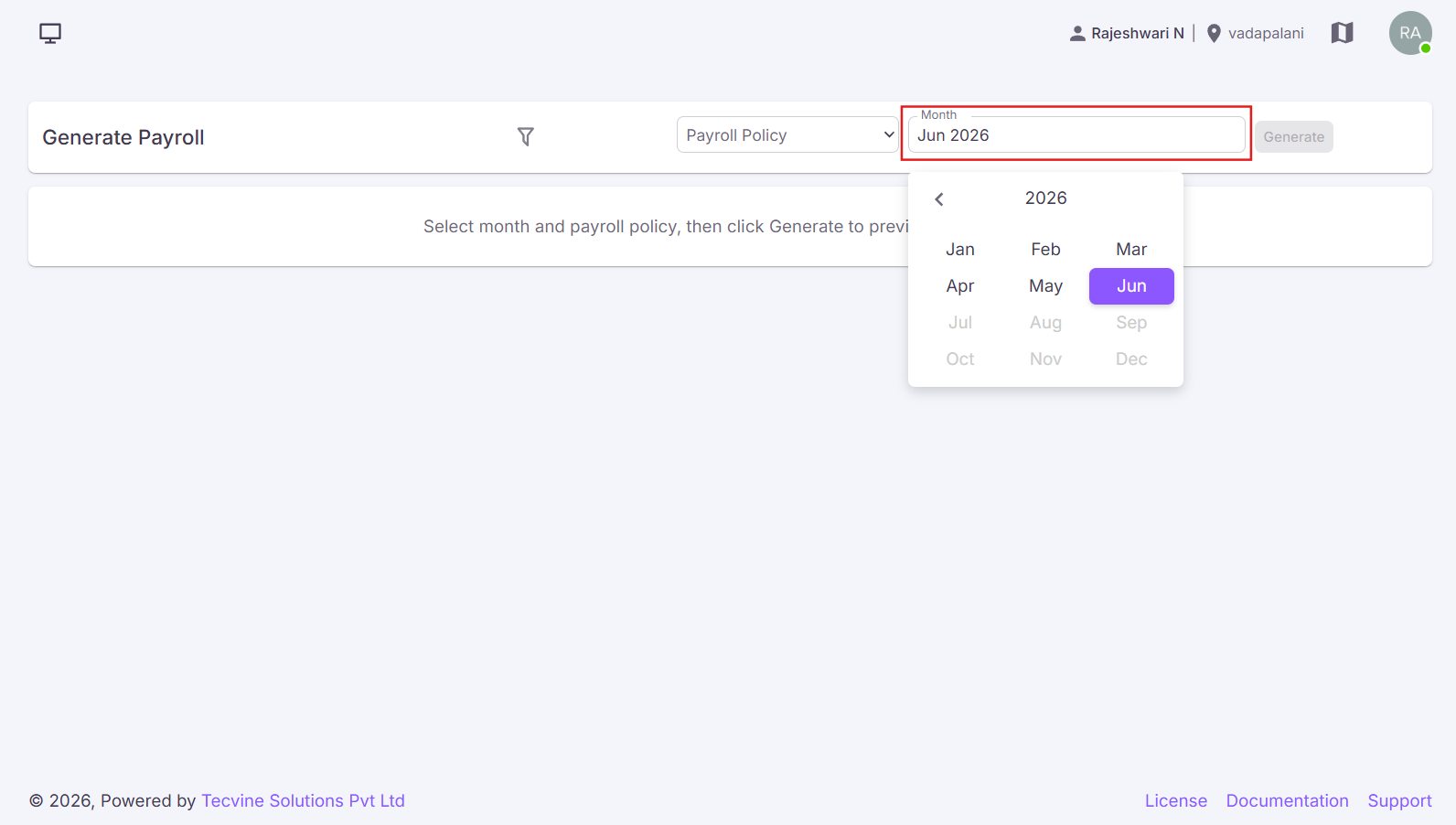Click the location pin icon beside vadapalani
This screenshot has width=1456, height=825.
[x=1214, y=34]
